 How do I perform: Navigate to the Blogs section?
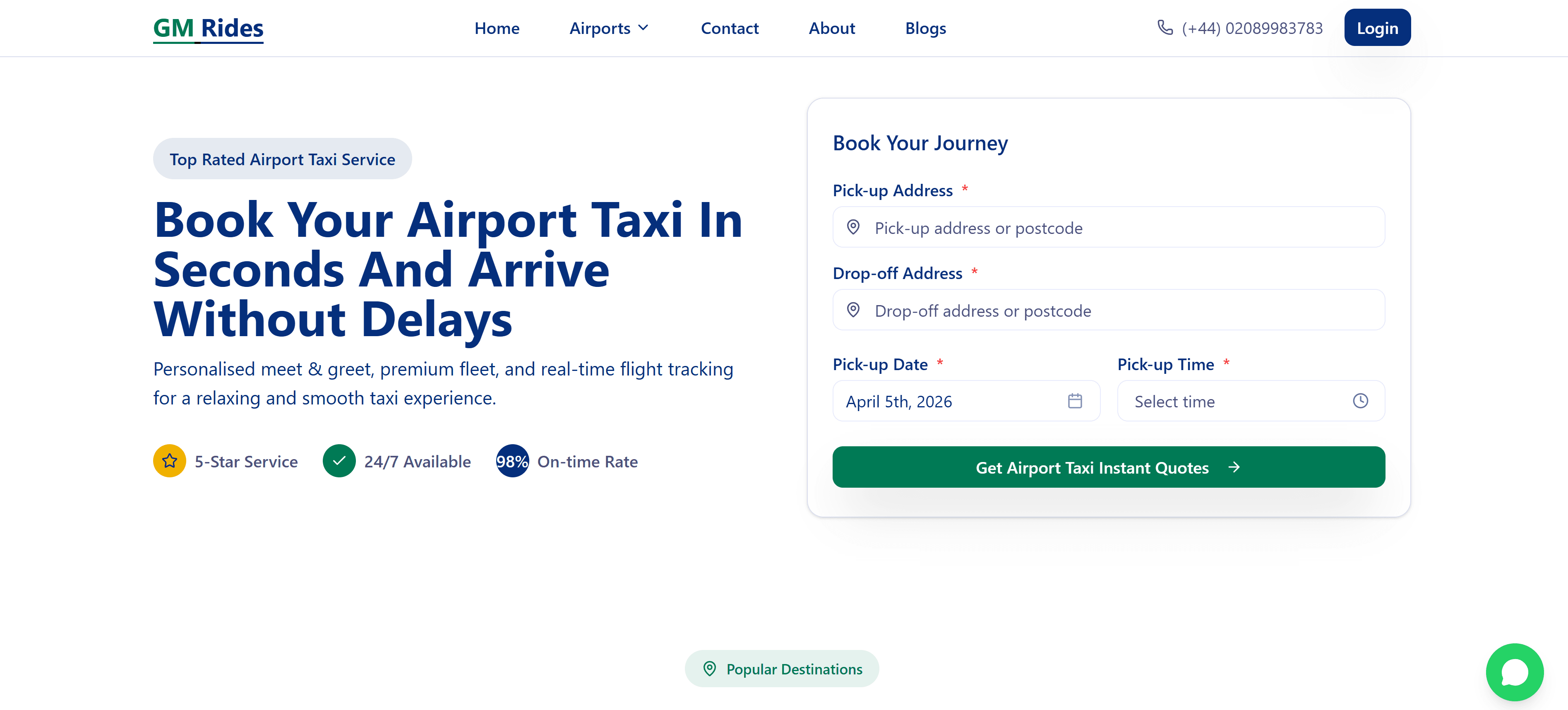coord(925,28)
